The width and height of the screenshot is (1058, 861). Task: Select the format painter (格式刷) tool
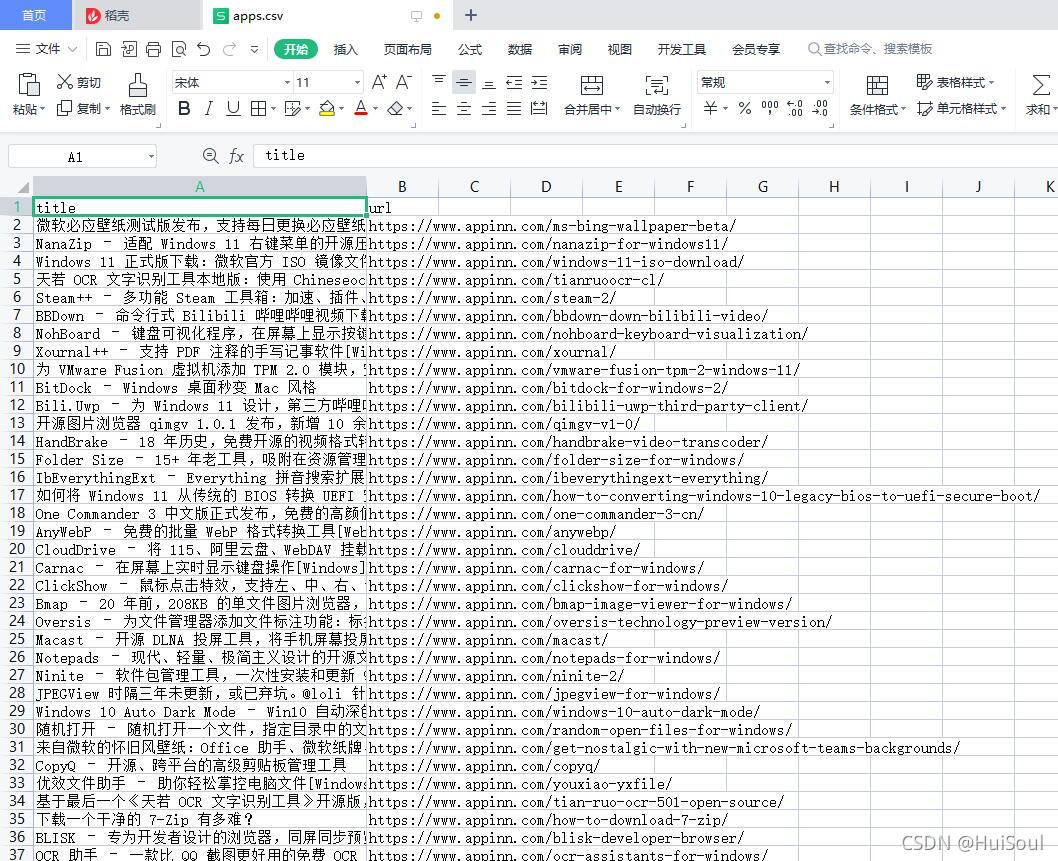(137, 95)
